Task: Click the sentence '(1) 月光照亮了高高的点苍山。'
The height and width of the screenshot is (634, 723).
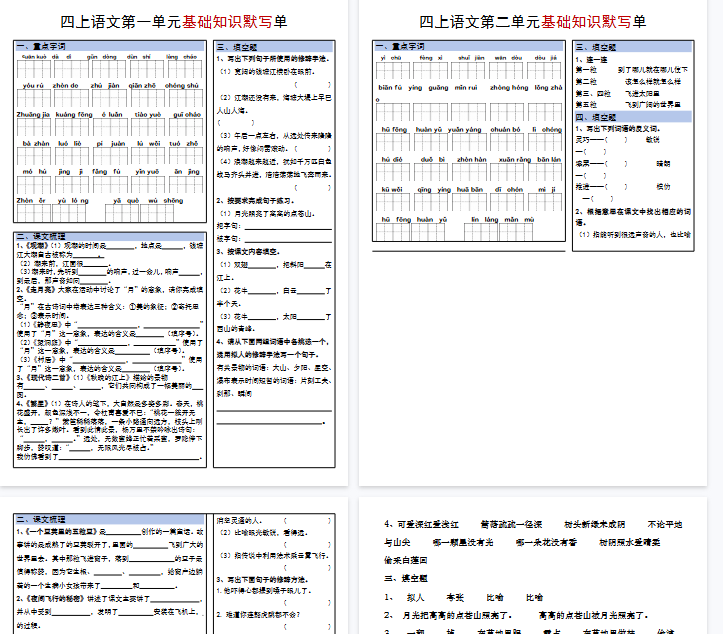Action: 267,214
